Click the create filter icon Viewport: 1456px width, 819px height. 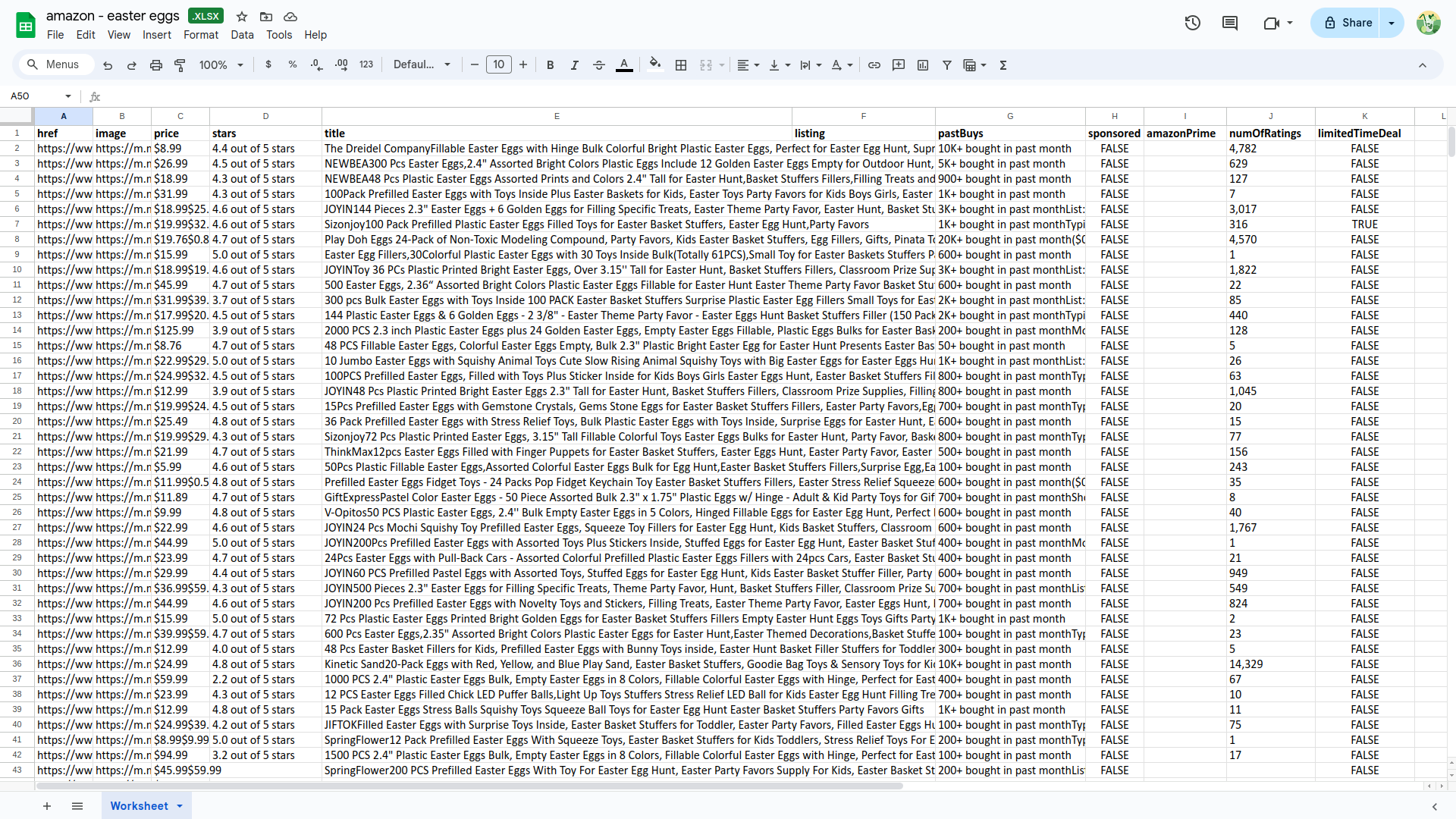(x=947, y=65)
